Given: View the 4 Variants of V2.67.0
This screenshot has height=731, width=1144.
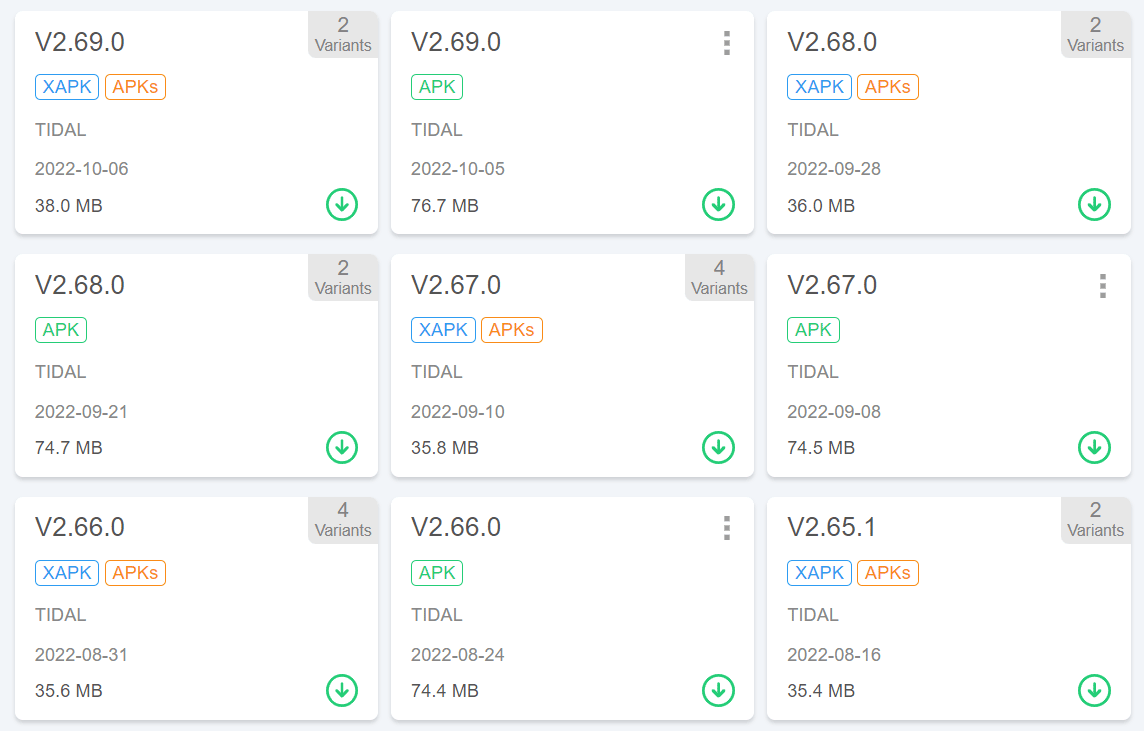Looking at the screenshot, I should [x=719, y=278].
